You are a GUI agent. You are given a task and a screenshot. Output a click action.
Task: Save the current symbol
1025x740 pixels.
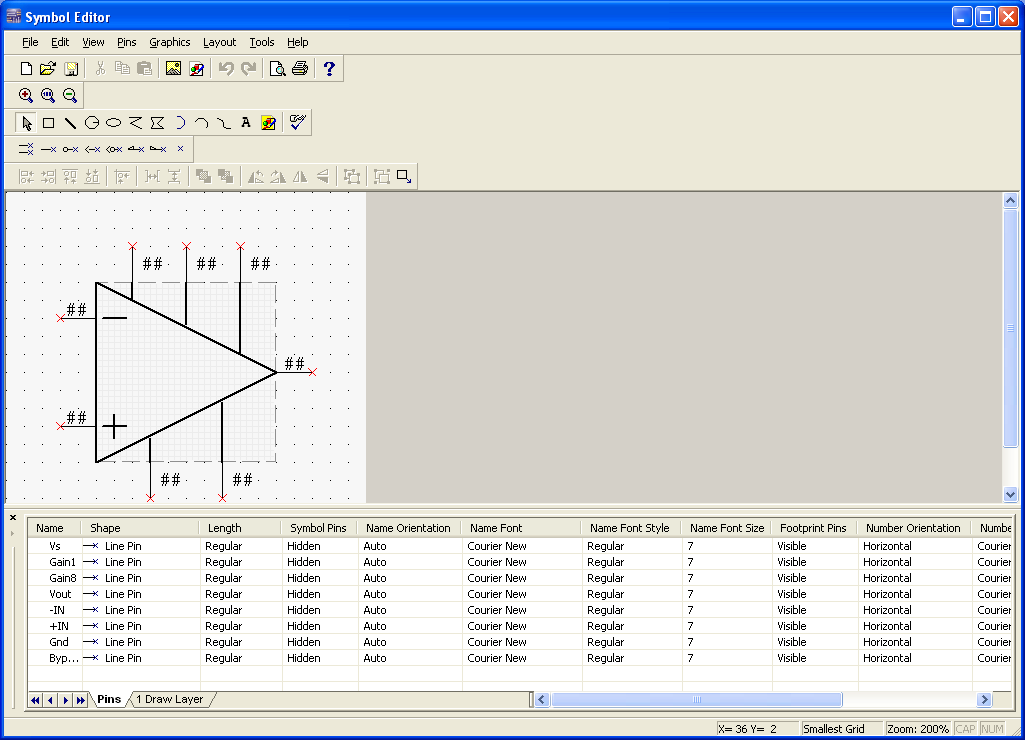point(71,69)
